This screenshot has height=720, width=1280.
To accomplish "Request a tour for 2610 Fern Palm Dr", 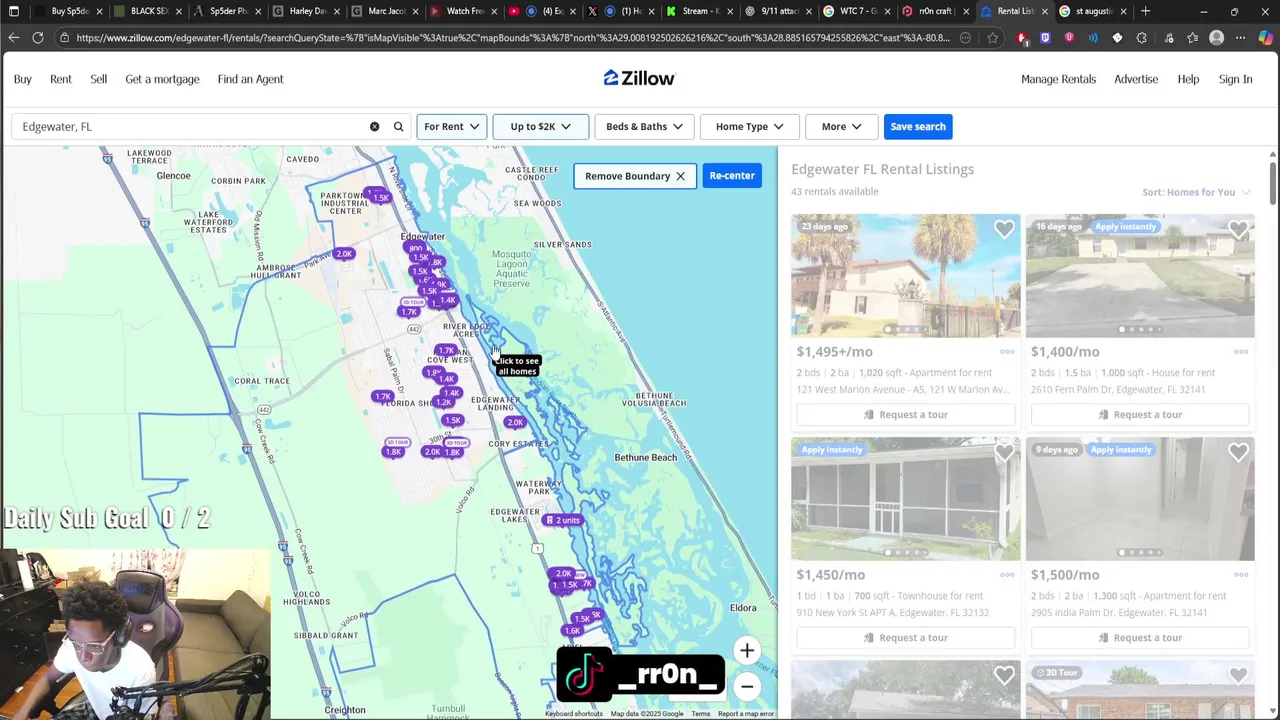I will [1139, 415].
